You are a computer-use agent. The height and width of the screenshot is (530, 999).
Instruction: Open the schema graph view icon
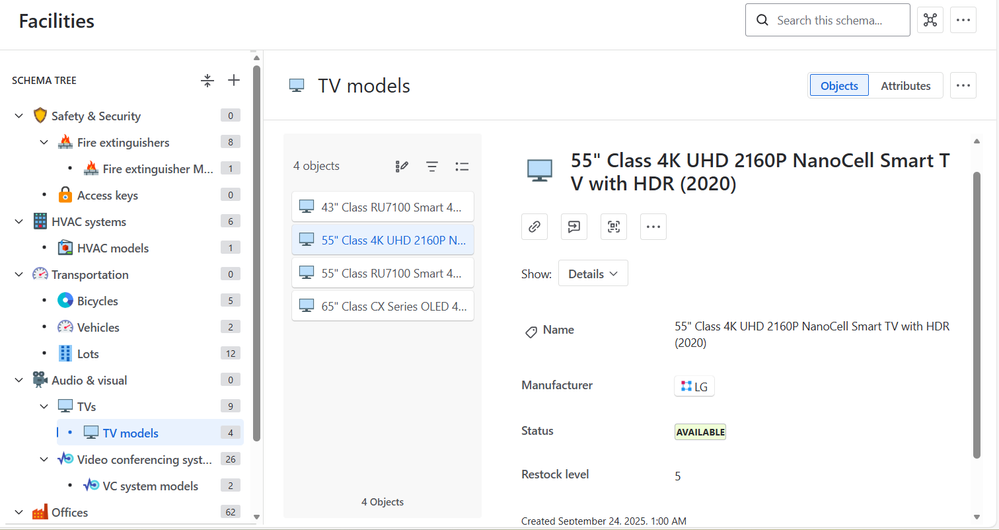pos(930,20)
